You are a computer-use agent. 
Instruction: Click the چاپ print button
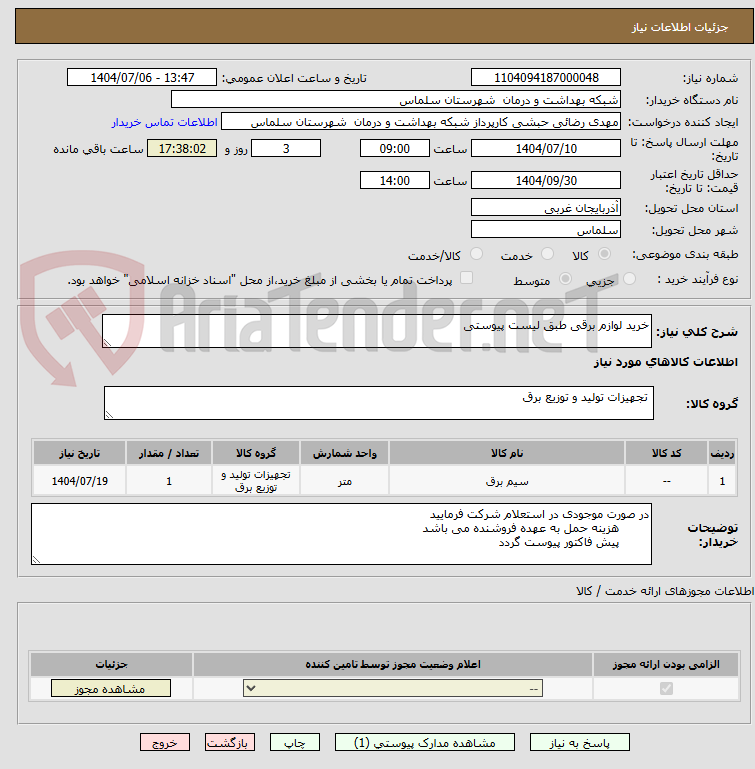294,743
